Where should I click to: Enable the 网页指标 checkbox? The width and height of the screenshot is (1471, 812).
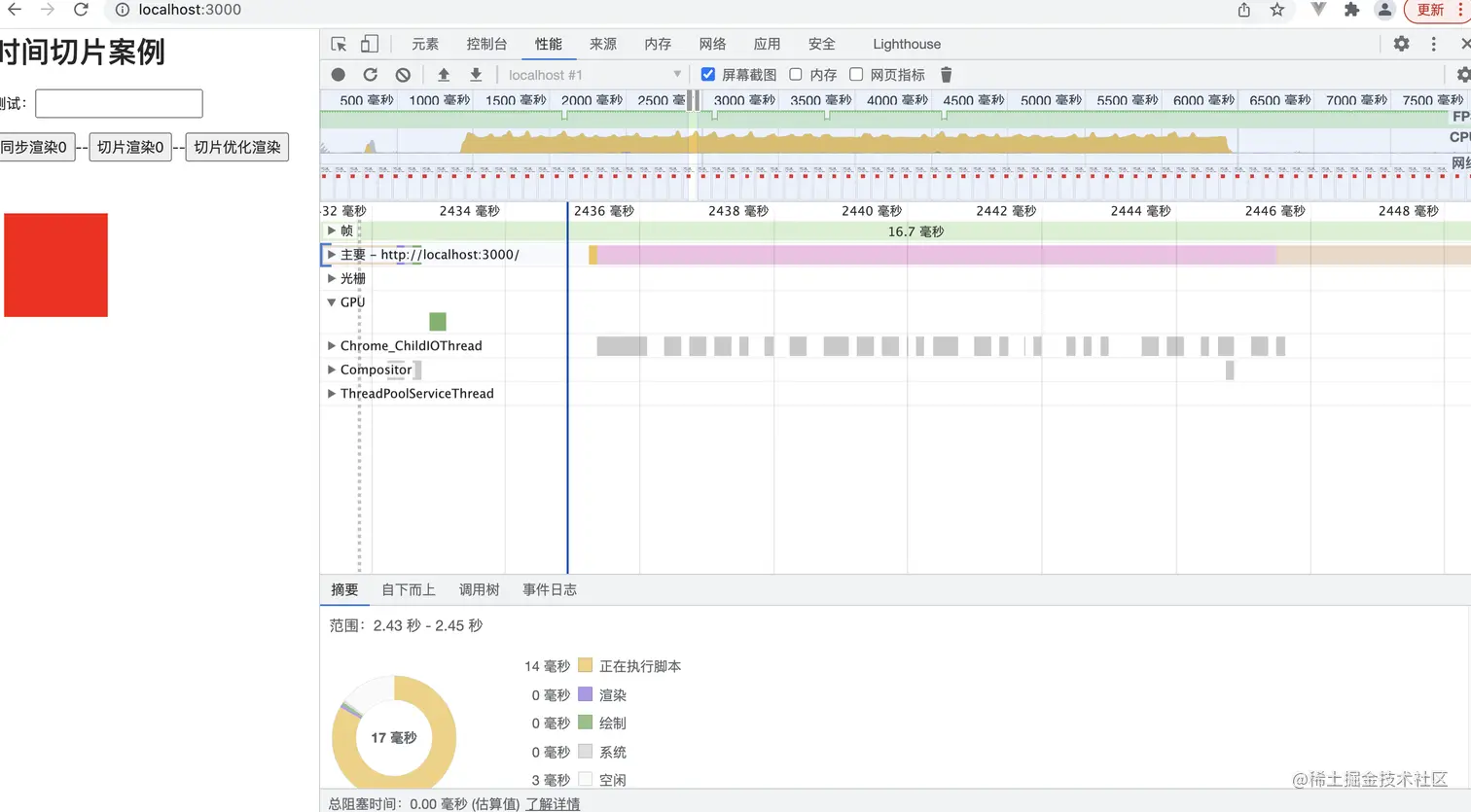coord(856,74)
